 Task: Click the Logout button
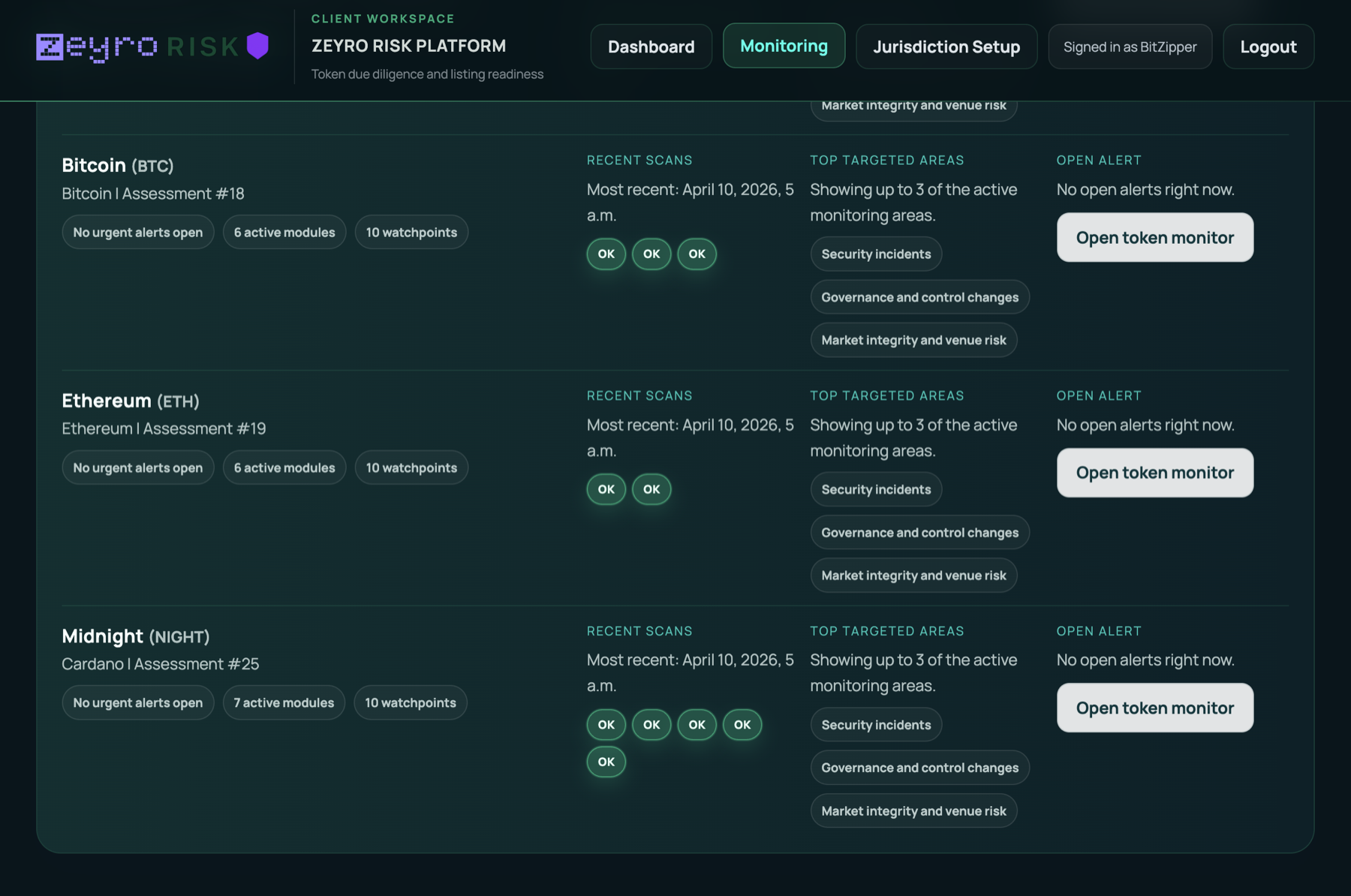coord(1268,47)
